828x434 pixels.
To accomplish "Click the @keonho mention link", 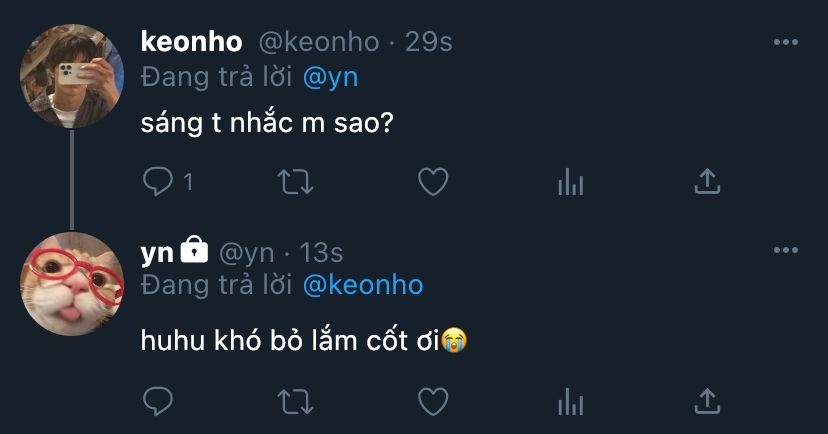I will pos(362,285).
